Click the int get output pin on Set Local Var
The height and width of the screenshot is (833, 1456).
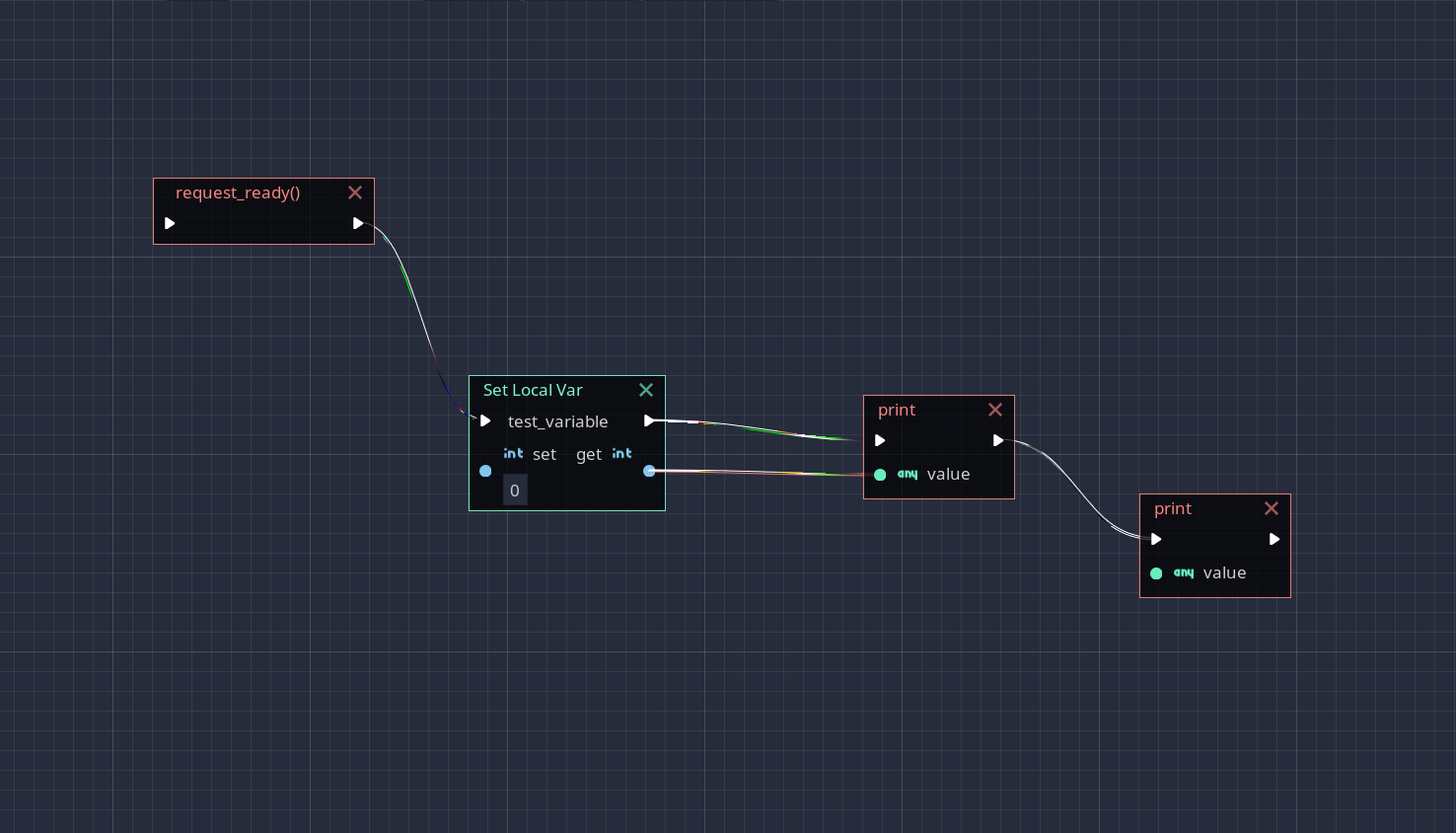point(650,471)
